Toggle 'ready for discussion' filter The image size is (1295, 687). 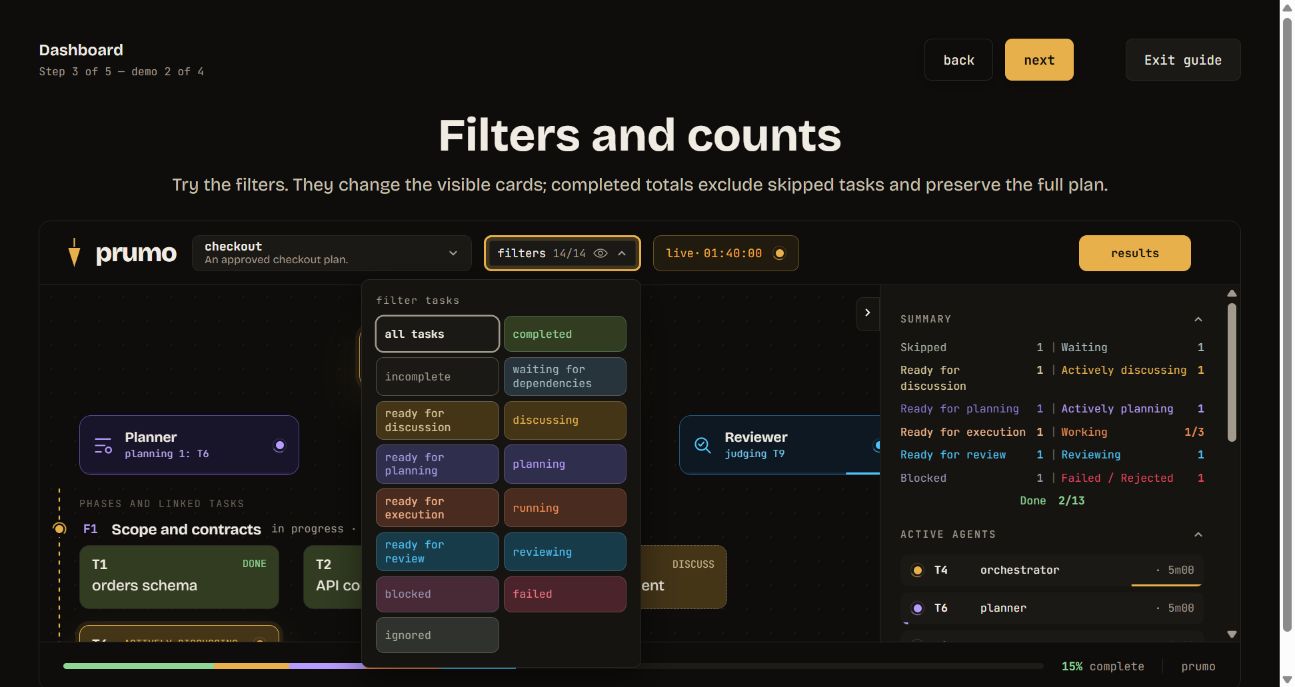tap(437, 420)
